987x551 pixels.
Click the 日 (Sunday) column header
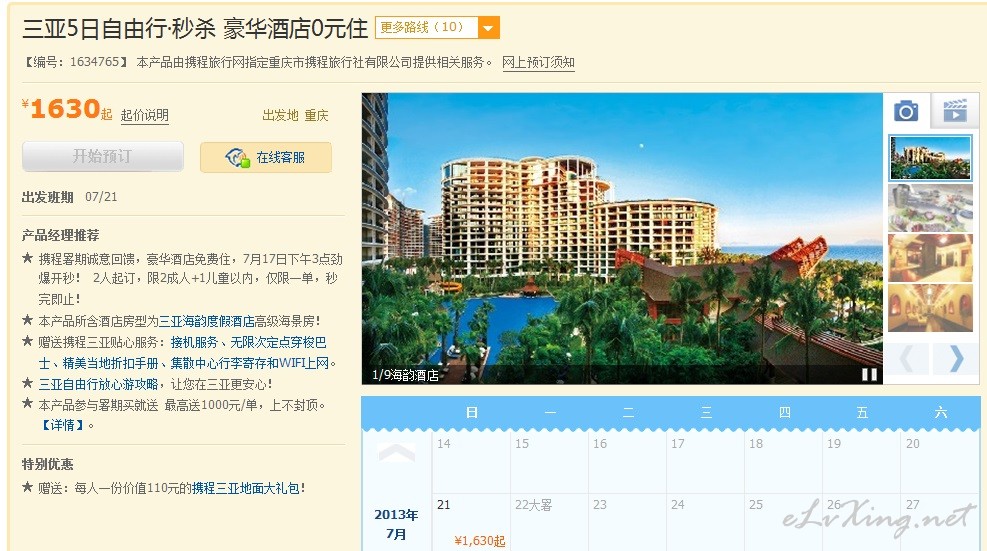[471, 412]
